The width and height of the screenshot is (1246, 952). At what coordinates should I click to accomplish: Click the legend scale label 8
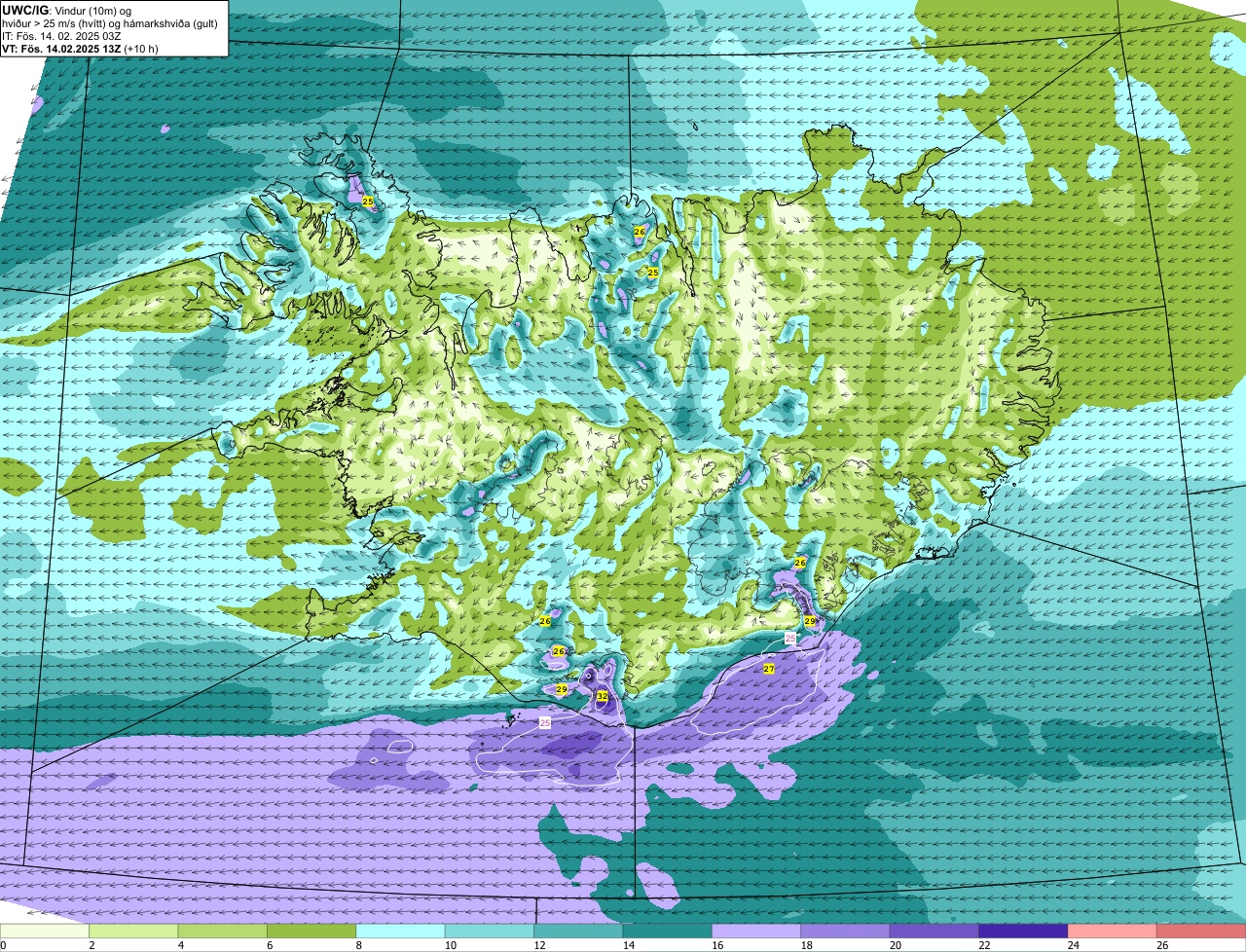pyautogui.click(x=357, y=945)
